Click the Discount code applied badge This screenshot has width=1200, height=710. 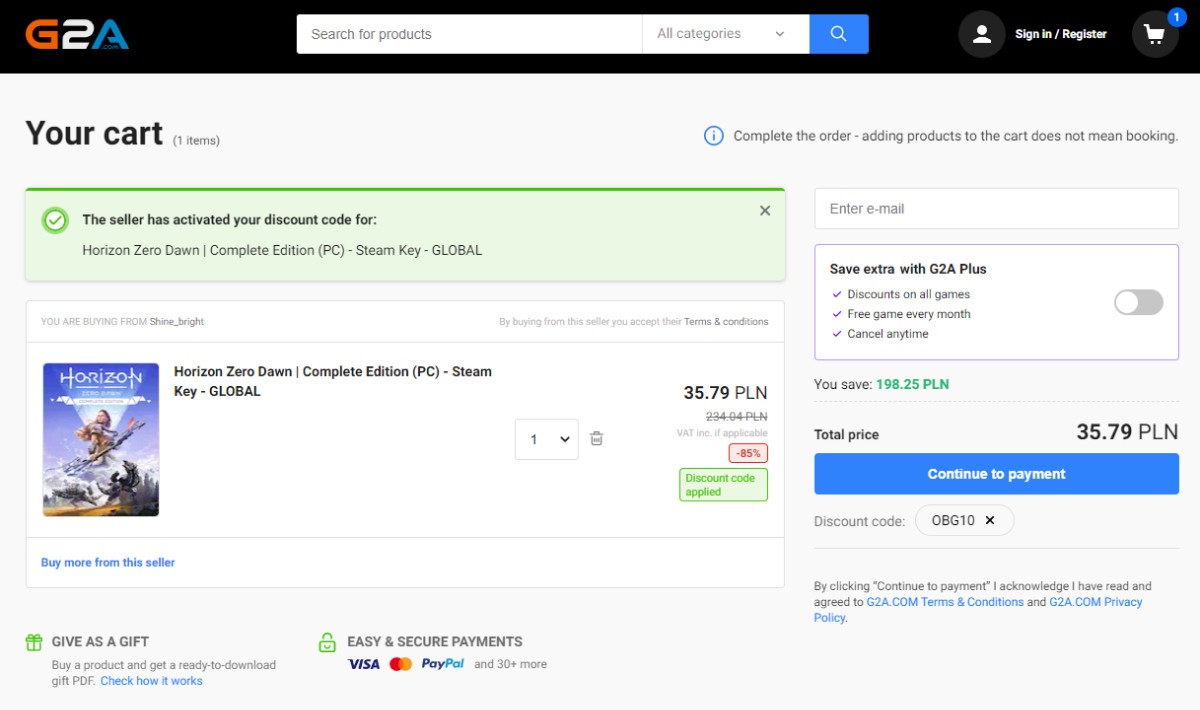click(x=723, y=485)
